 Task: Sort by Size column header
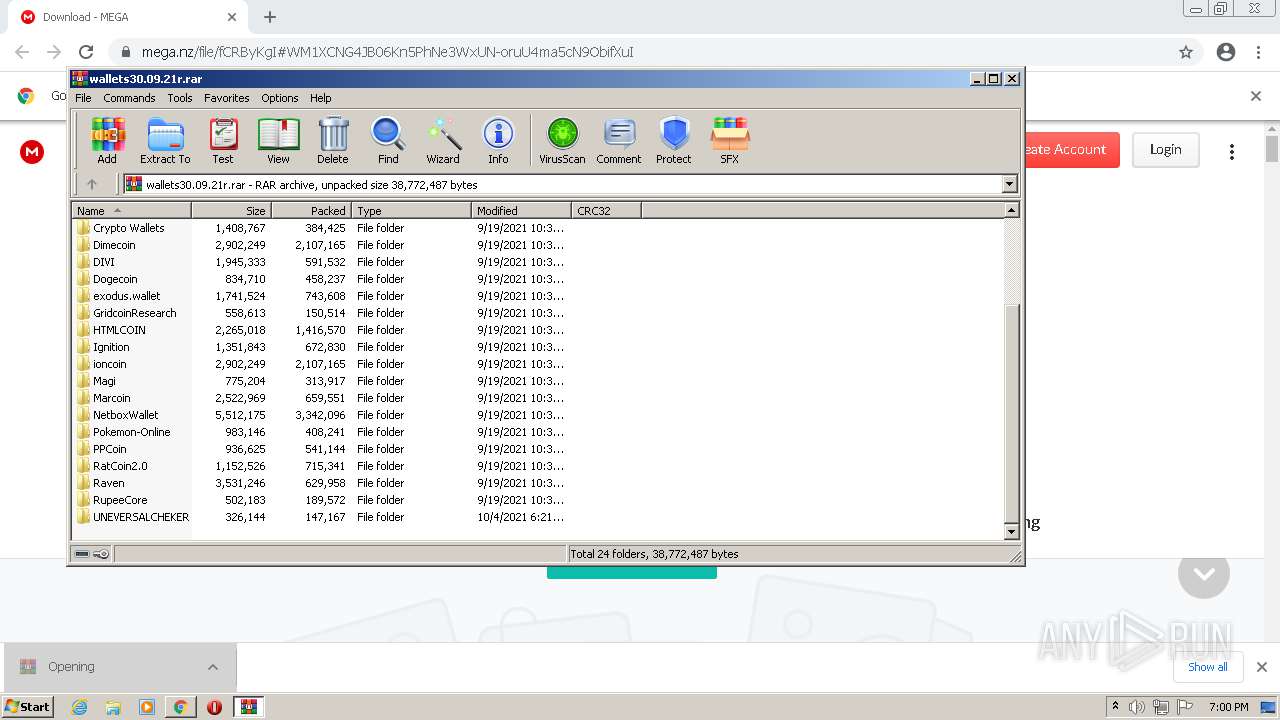point(231,210)
